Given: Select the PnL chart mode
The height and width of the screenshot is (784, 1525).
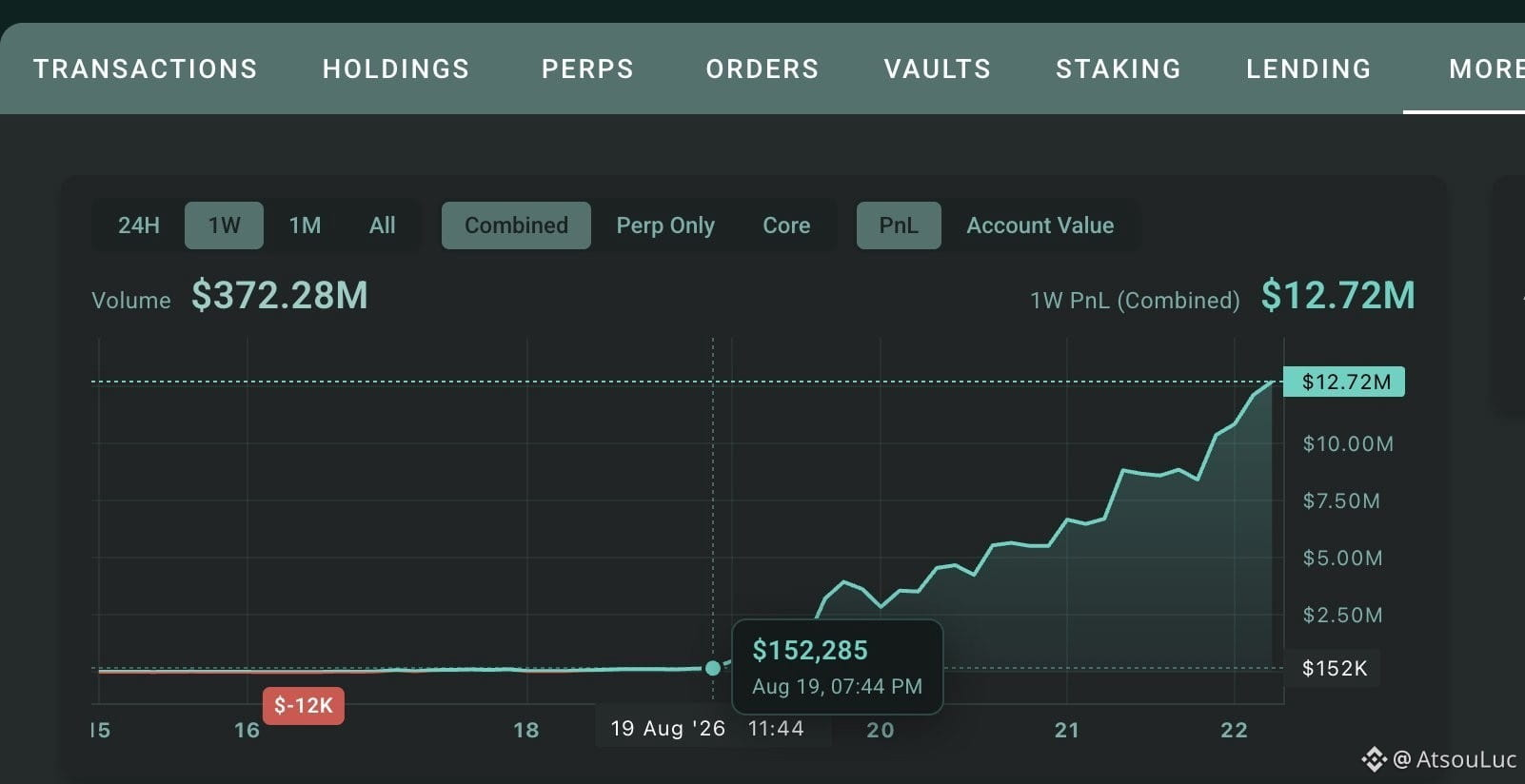Looking at the screenshot, I should coord(899,225).
